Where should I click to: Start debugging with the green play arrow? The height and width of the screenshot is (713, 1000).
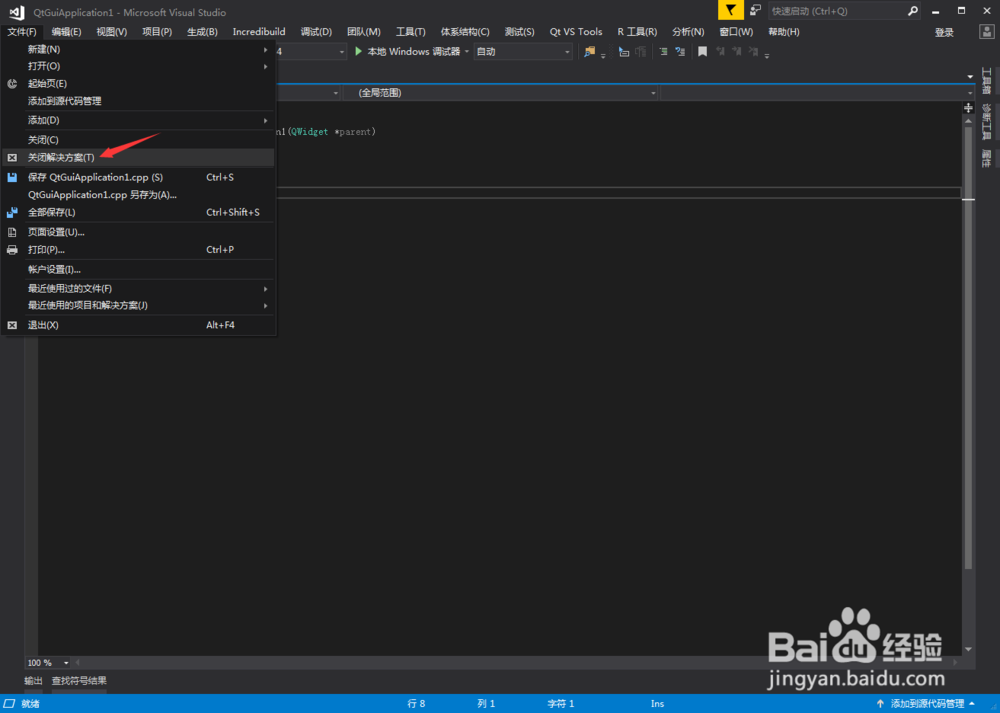[x=358, y=51]
